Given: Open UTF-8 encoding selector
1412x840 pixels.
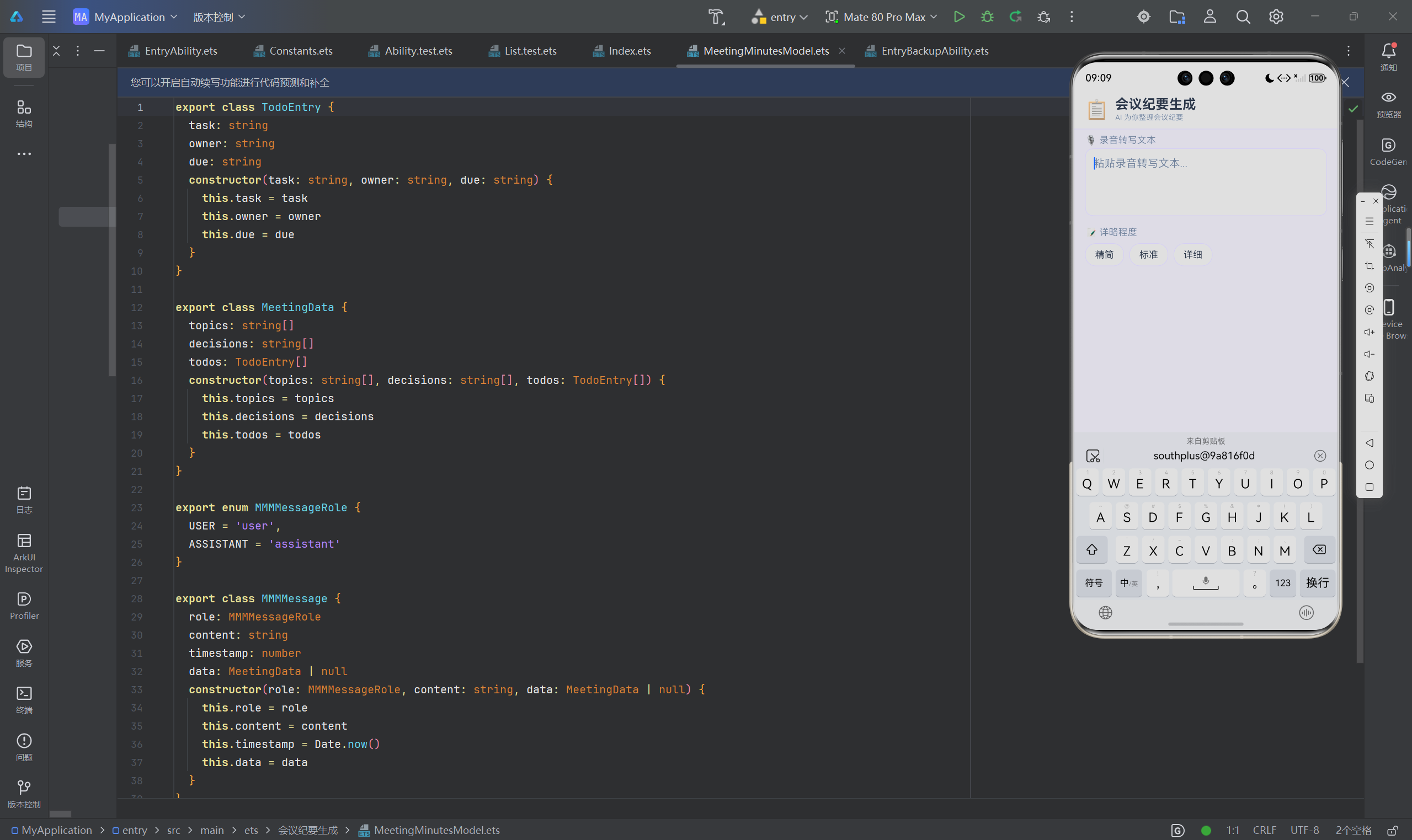Looking at the screenshot, I should pyautogui.click(x=1304, y=830).
